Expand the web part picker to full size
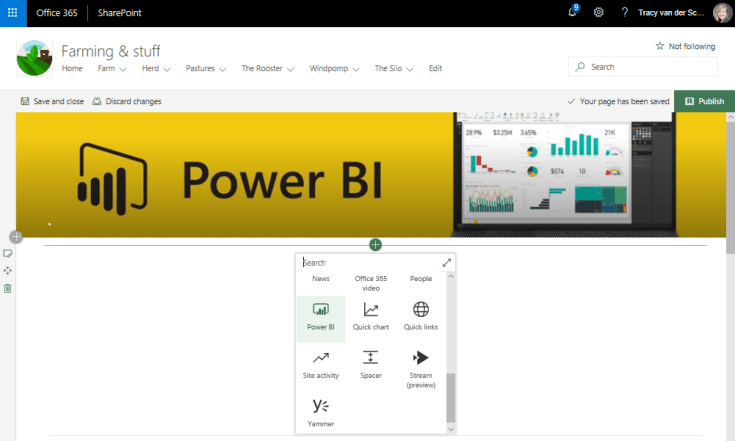Screen dimensions: 735x441 (x=447, y=263)
